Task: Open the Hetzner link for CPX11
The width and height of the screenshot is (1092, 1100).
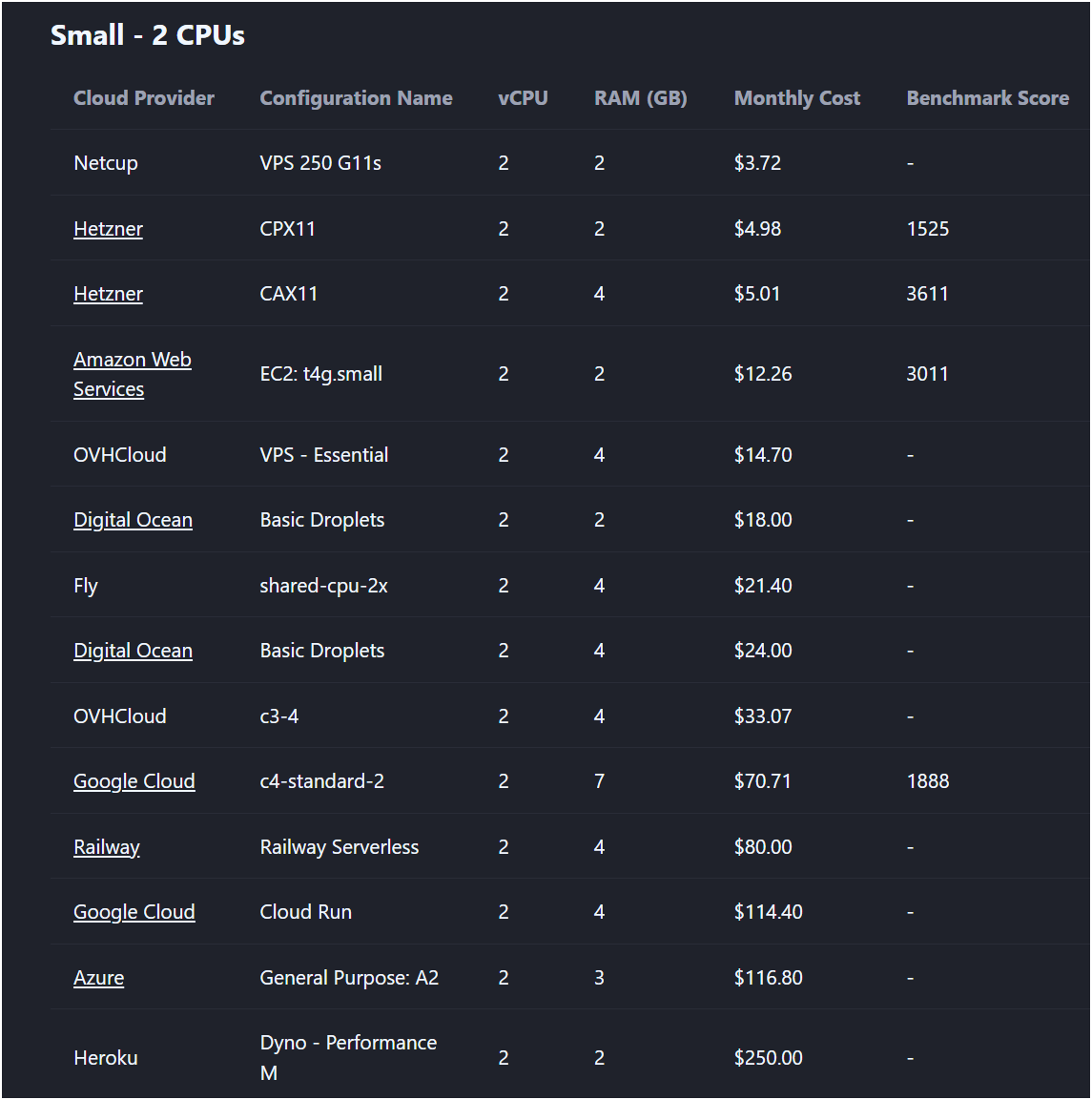Action: click(108, 228)
